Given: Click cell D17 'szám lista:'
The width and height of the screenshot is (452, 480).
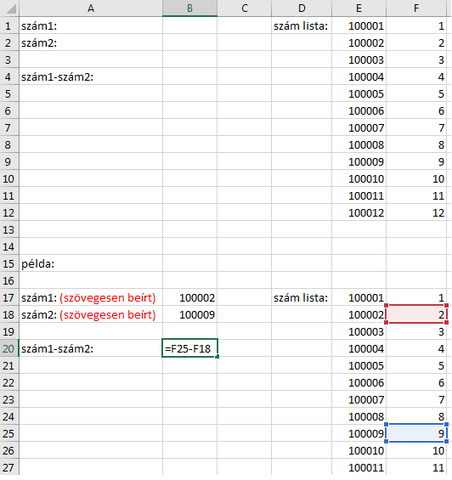Looking at the screenshot, I should click(302, 298).
